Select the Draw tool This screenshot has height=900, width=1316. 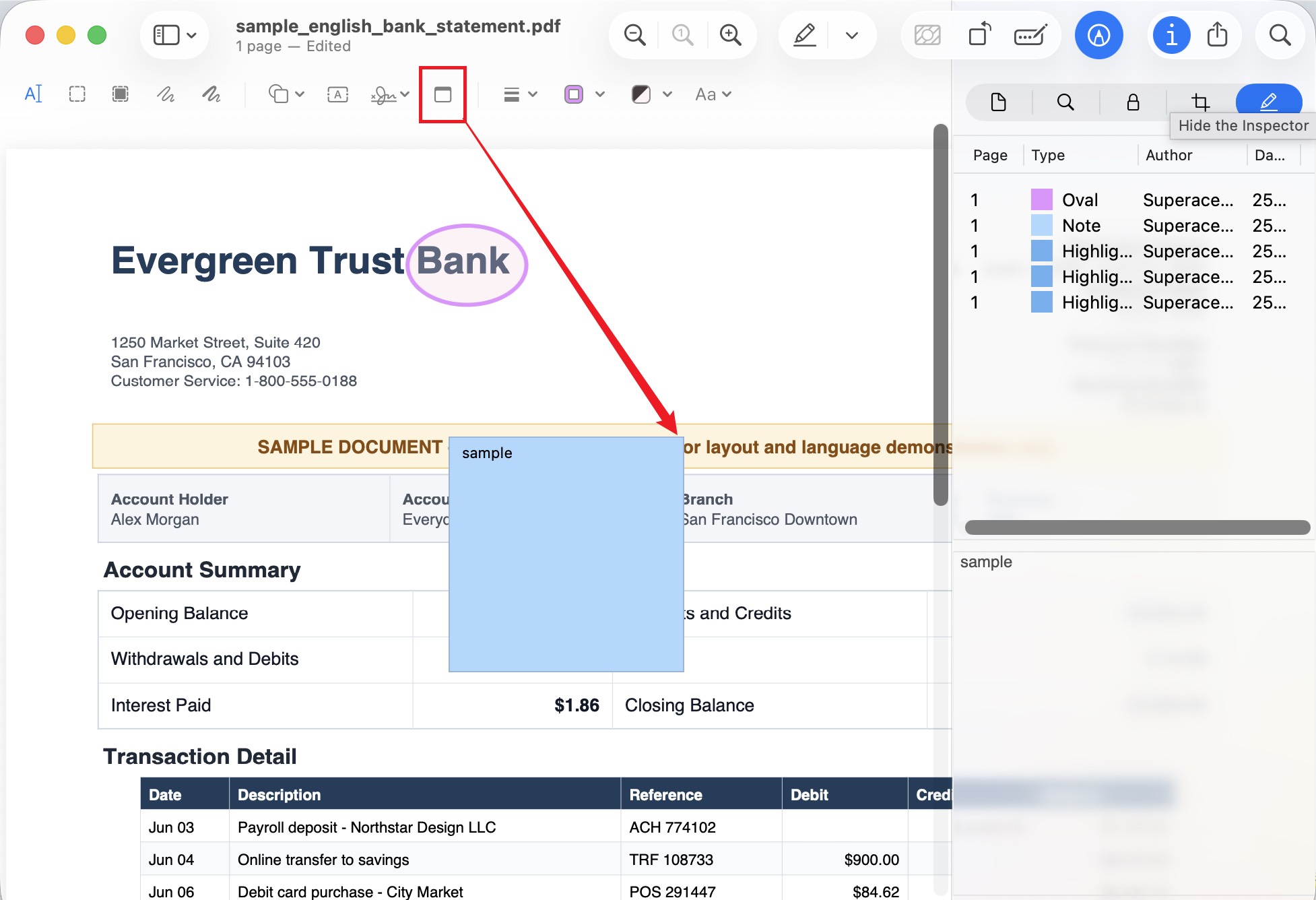point(211,94)
